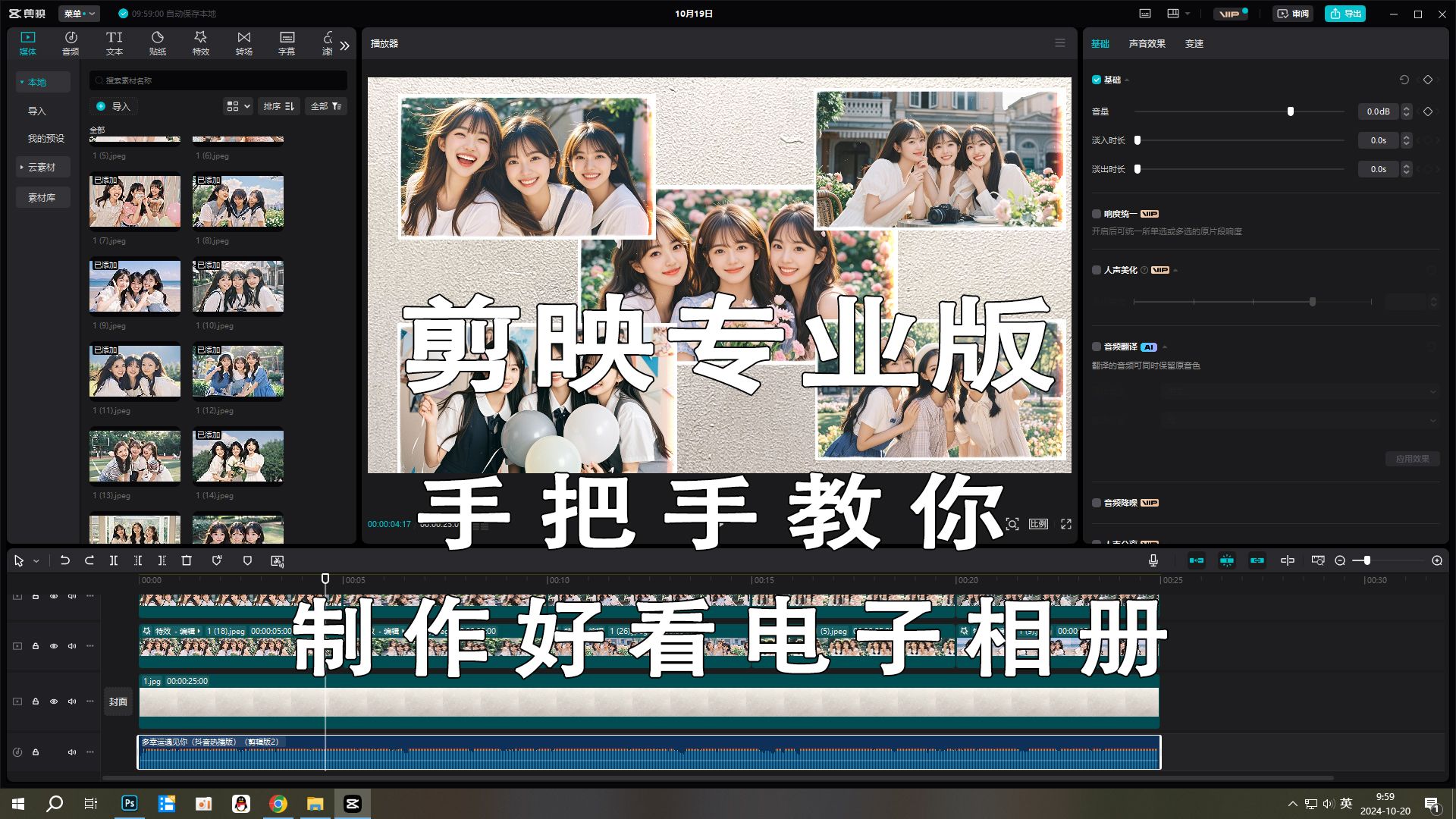The image size is (1456, 819).
Task: Collapse the 基础 section arrow
Action: 1127,80
